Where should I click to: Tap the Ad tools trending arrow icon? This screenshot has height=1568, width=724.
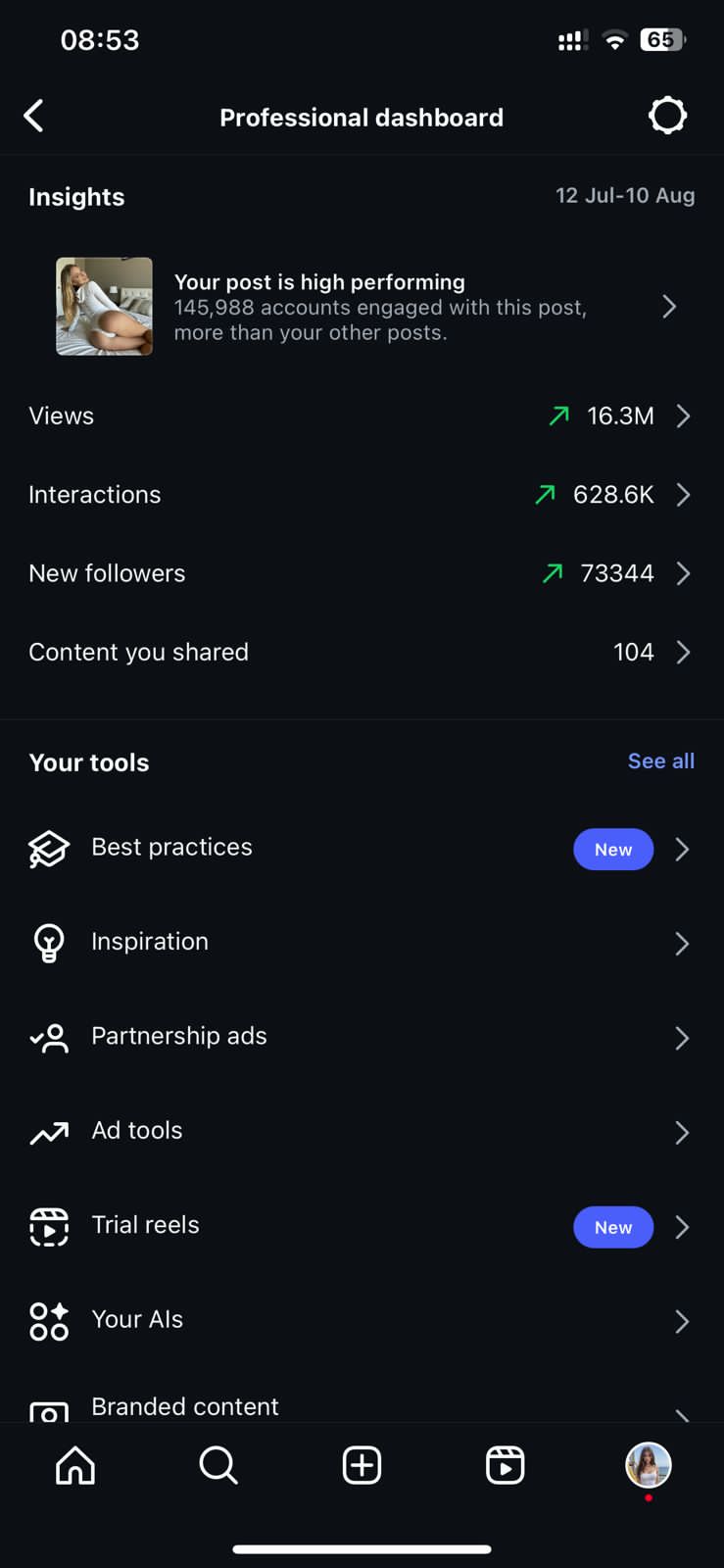pyautogui.click(x=48, y=1133)
